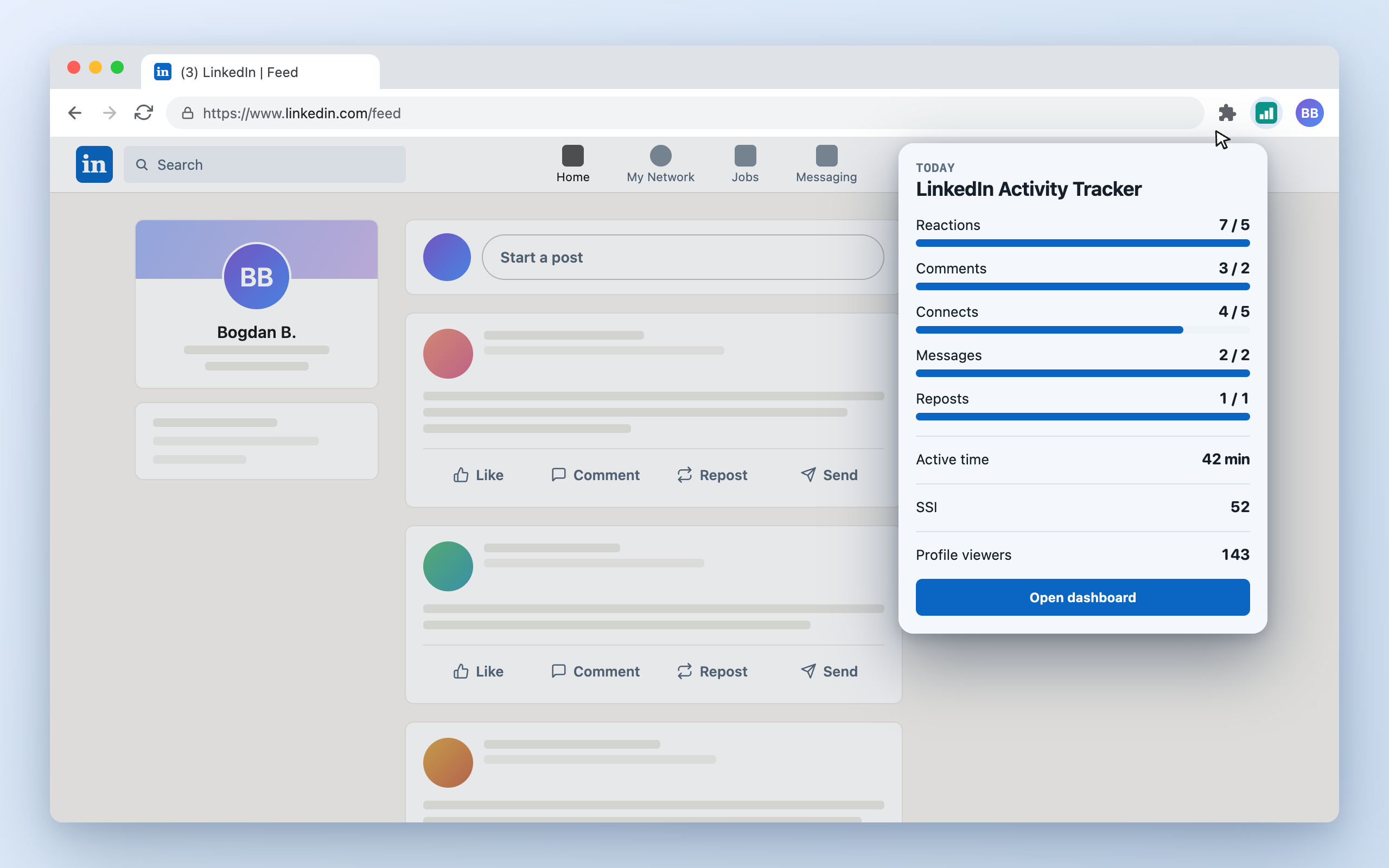1389x868 pixels.
Task: Click the padlock icon in address bar
Action: tap(188, 113)
